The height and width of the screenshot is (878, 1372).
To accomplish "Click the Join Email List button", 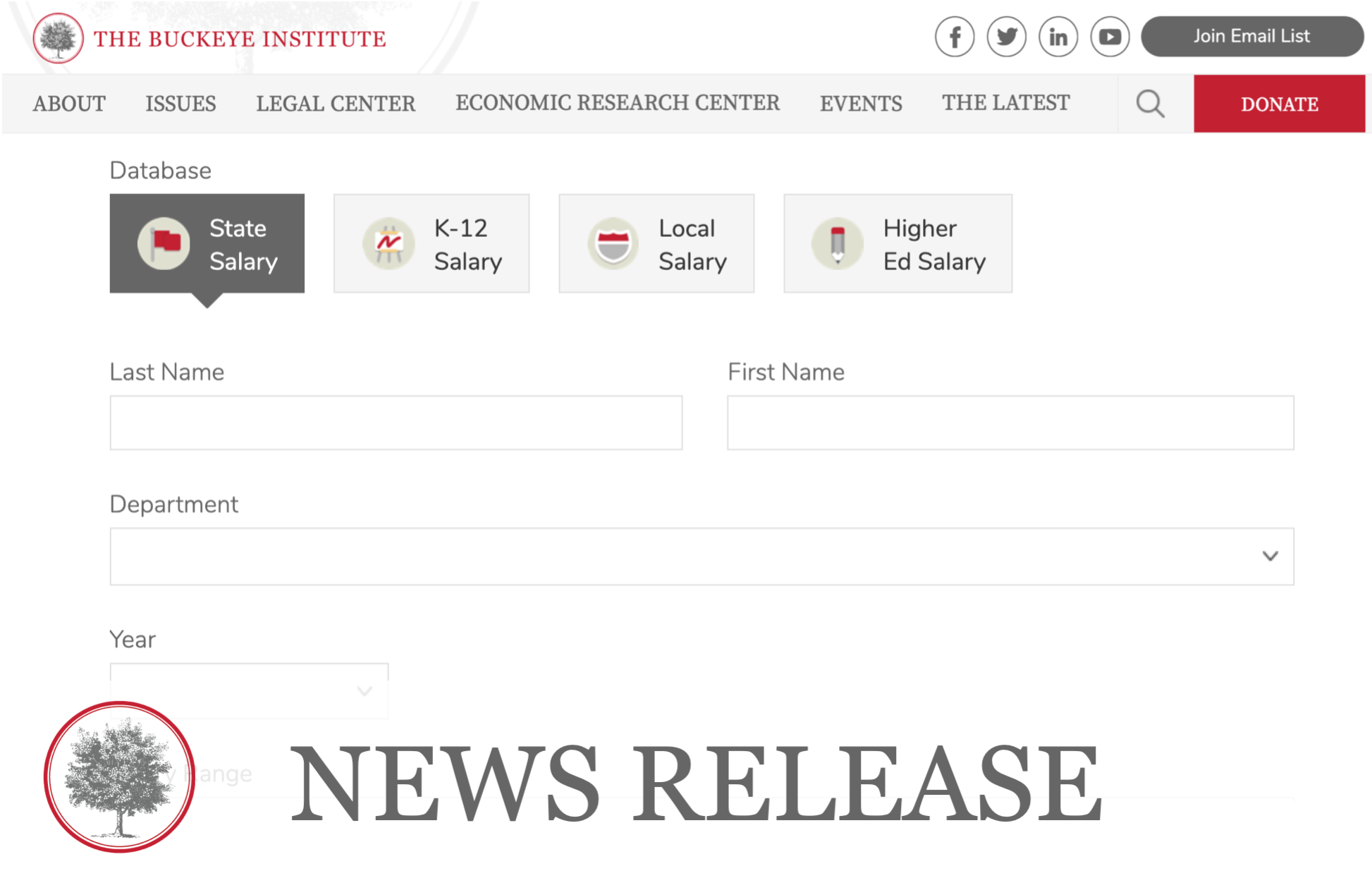I will (1252, 37).
